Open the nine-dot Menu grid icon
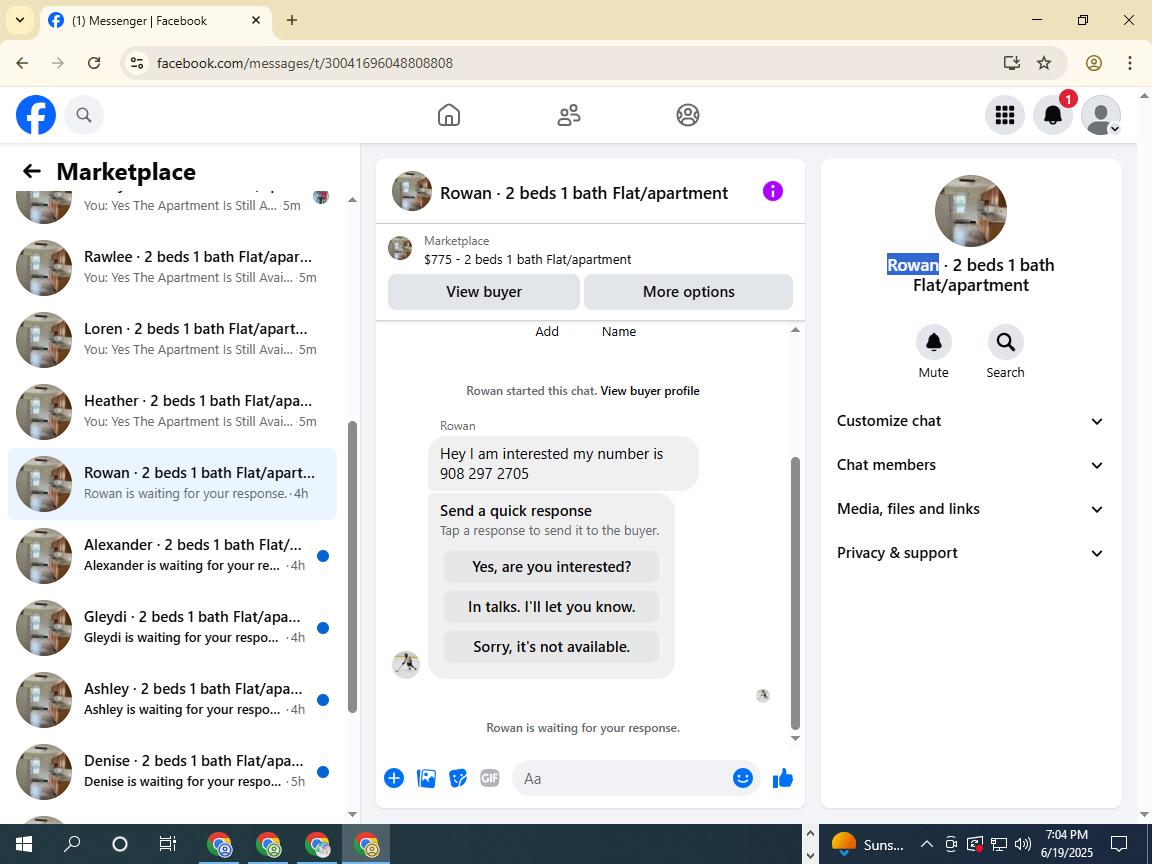 coord(1004,115)
